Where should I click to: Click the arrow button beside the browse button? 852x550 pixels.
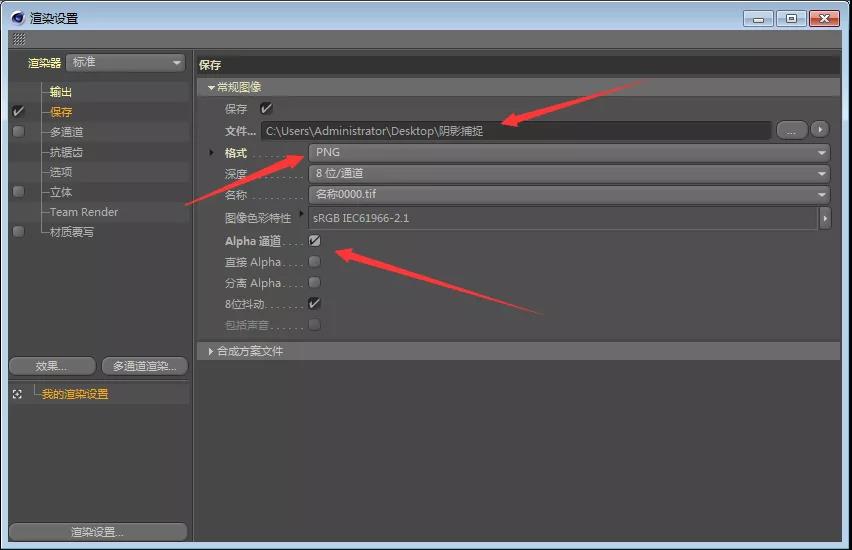coord(820,131)
